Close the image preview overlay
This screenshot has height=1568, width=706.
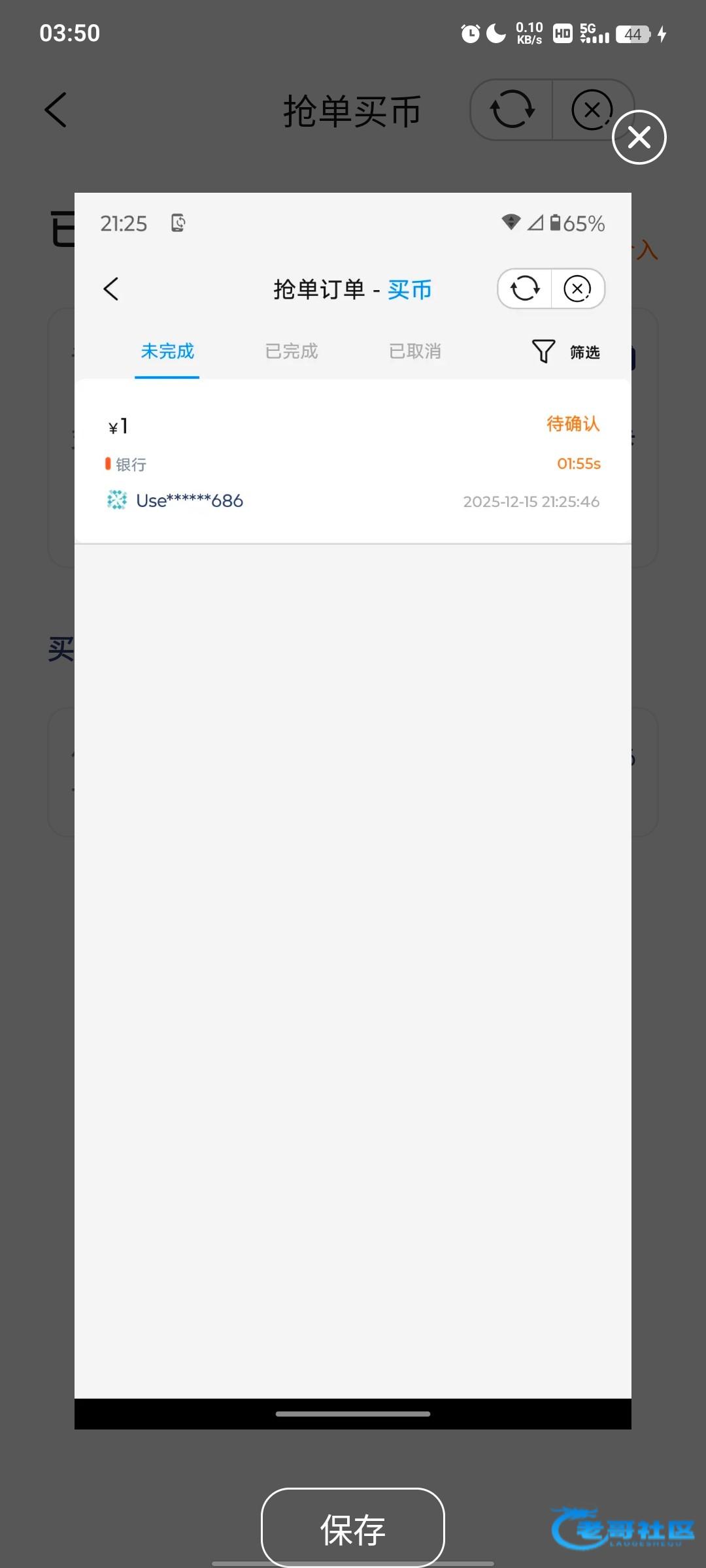tap(639, 137)
